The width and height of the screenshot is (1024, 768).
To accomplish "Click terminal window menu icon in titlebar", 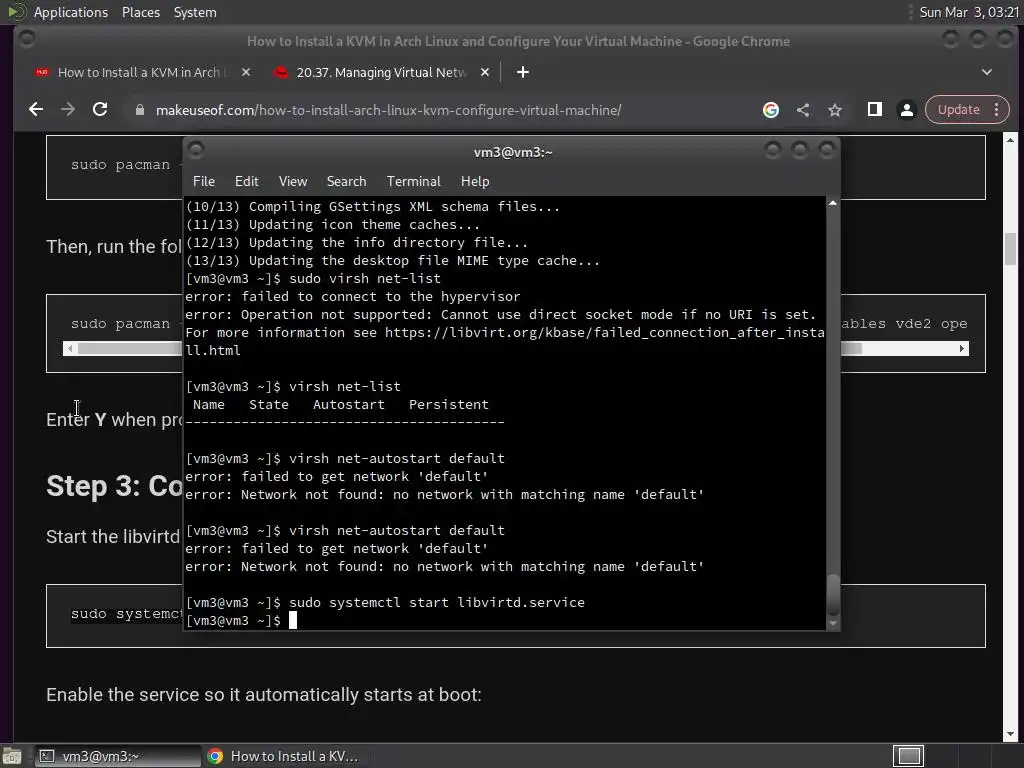I will click(x=195, y=151).
